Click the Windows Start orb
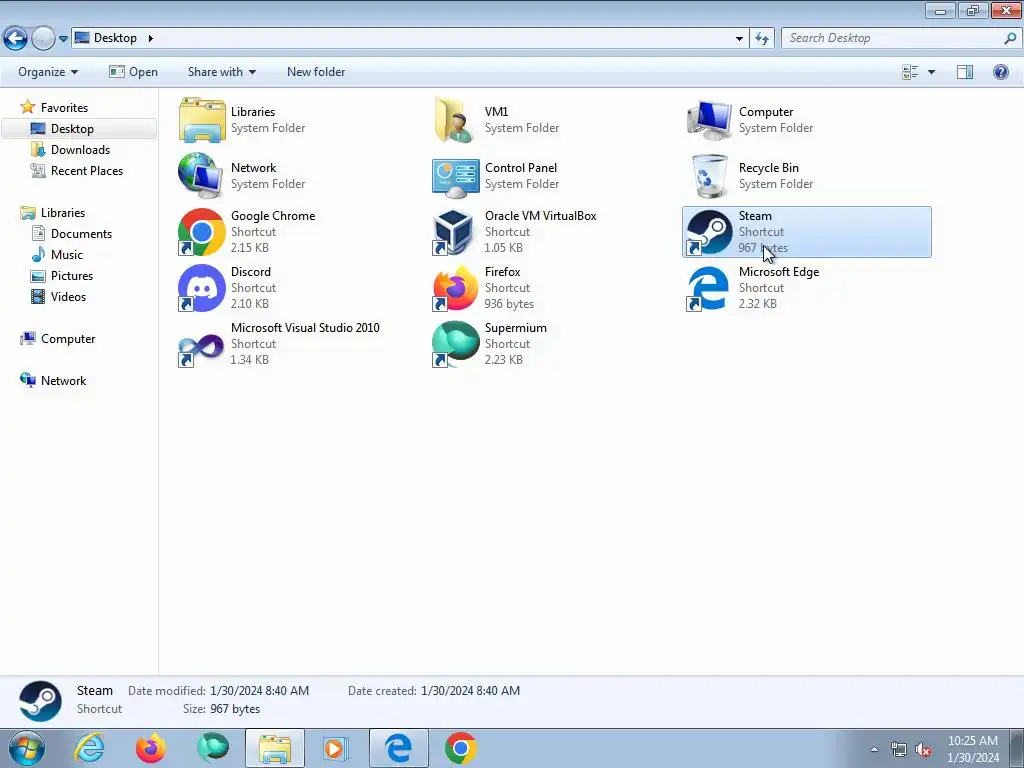Viewport: 1024px width, 768px height. [x=27, y=748]
